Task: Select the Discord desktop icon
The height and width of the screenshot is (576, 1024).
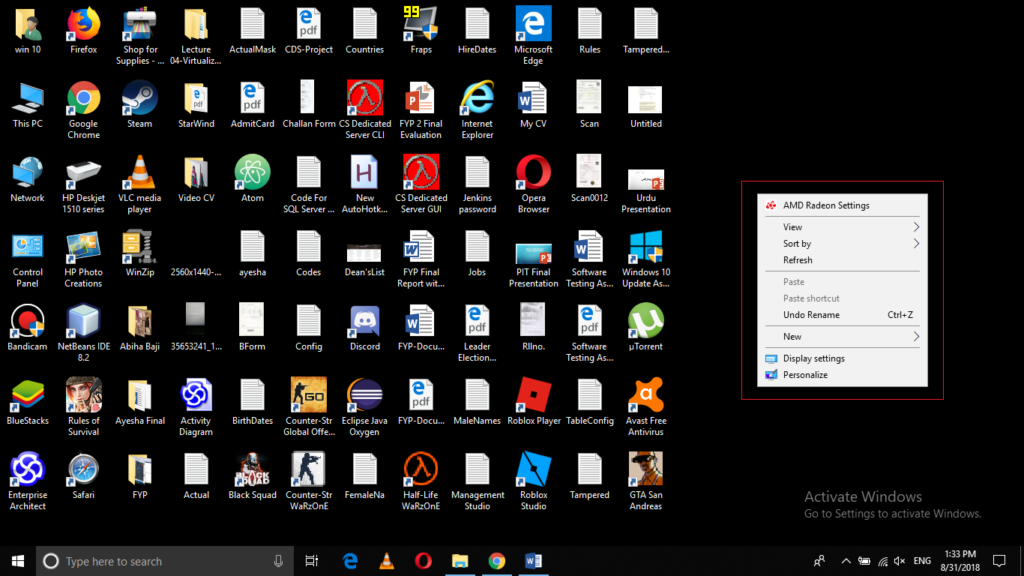Action: coord(364,328)
